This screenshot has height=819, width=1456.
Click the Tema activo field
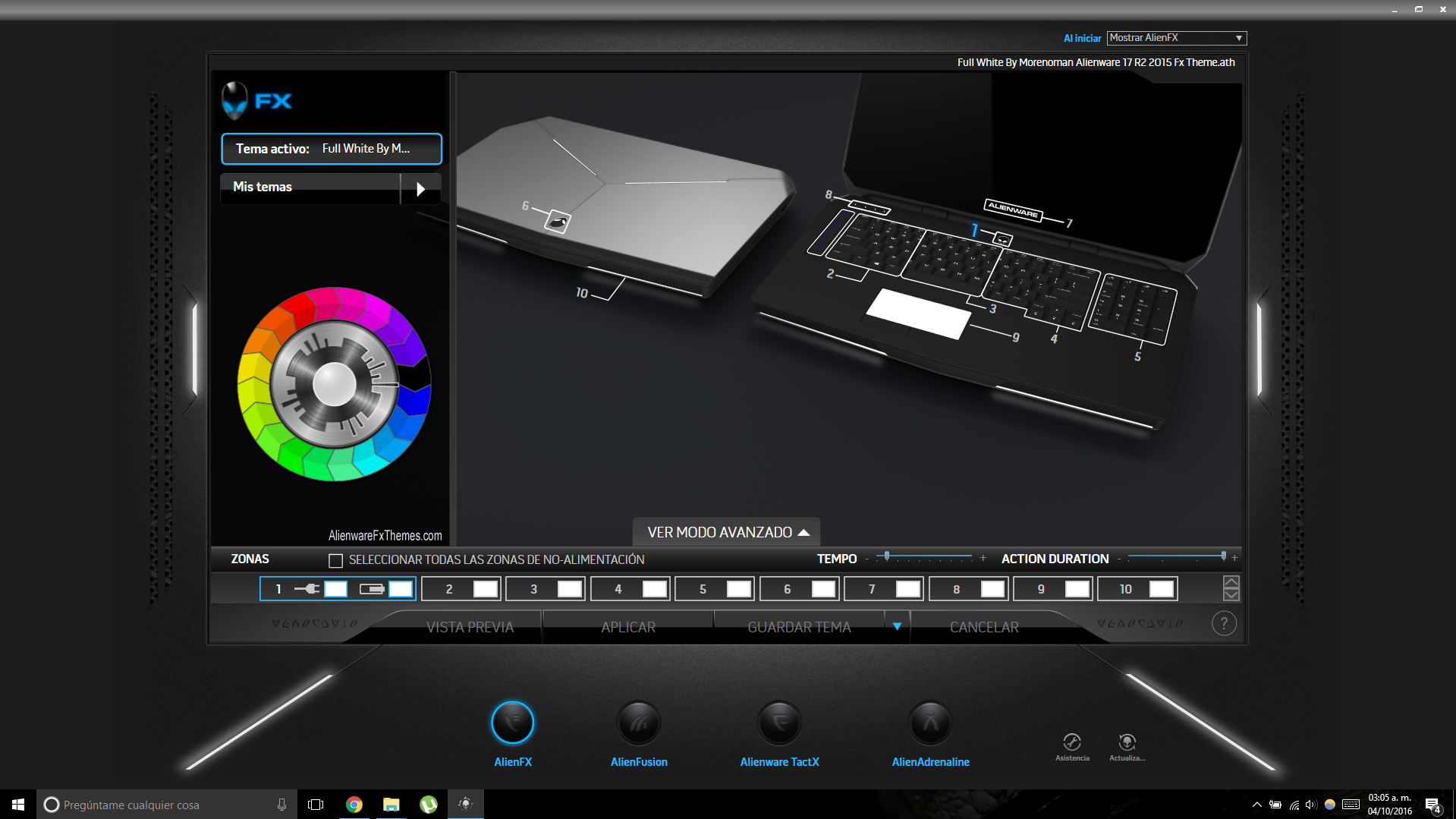tap(331, 149)
